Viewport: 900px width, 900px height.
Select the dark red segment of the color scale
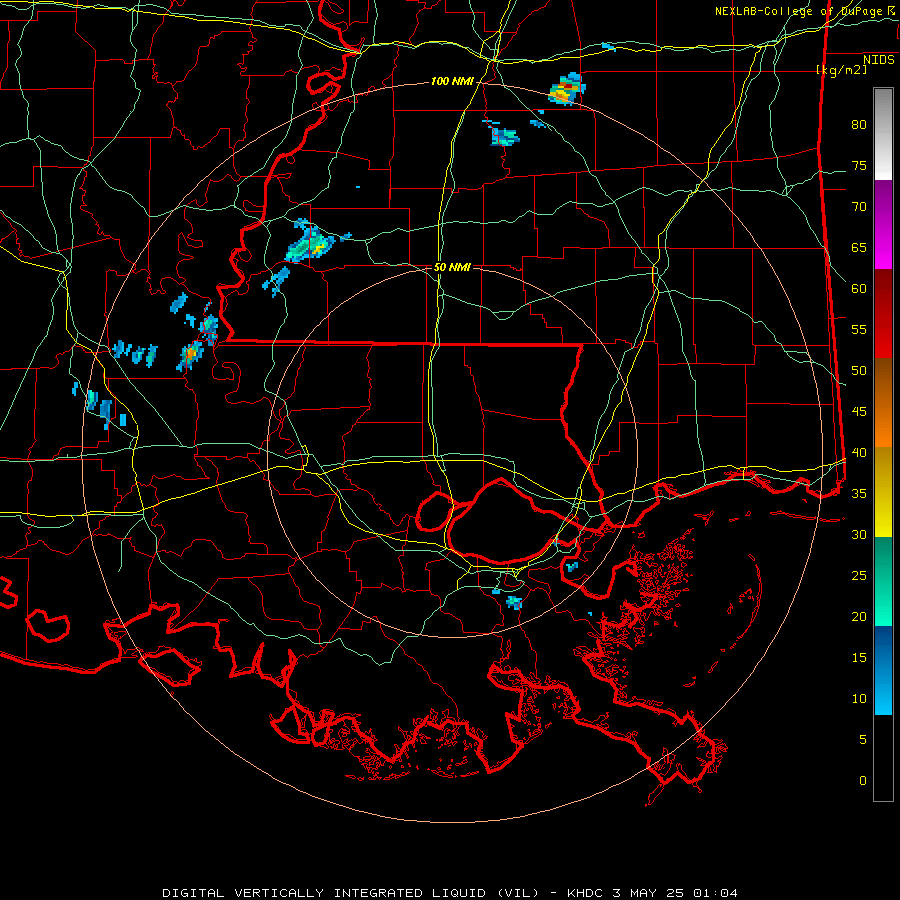pos(883,313)
